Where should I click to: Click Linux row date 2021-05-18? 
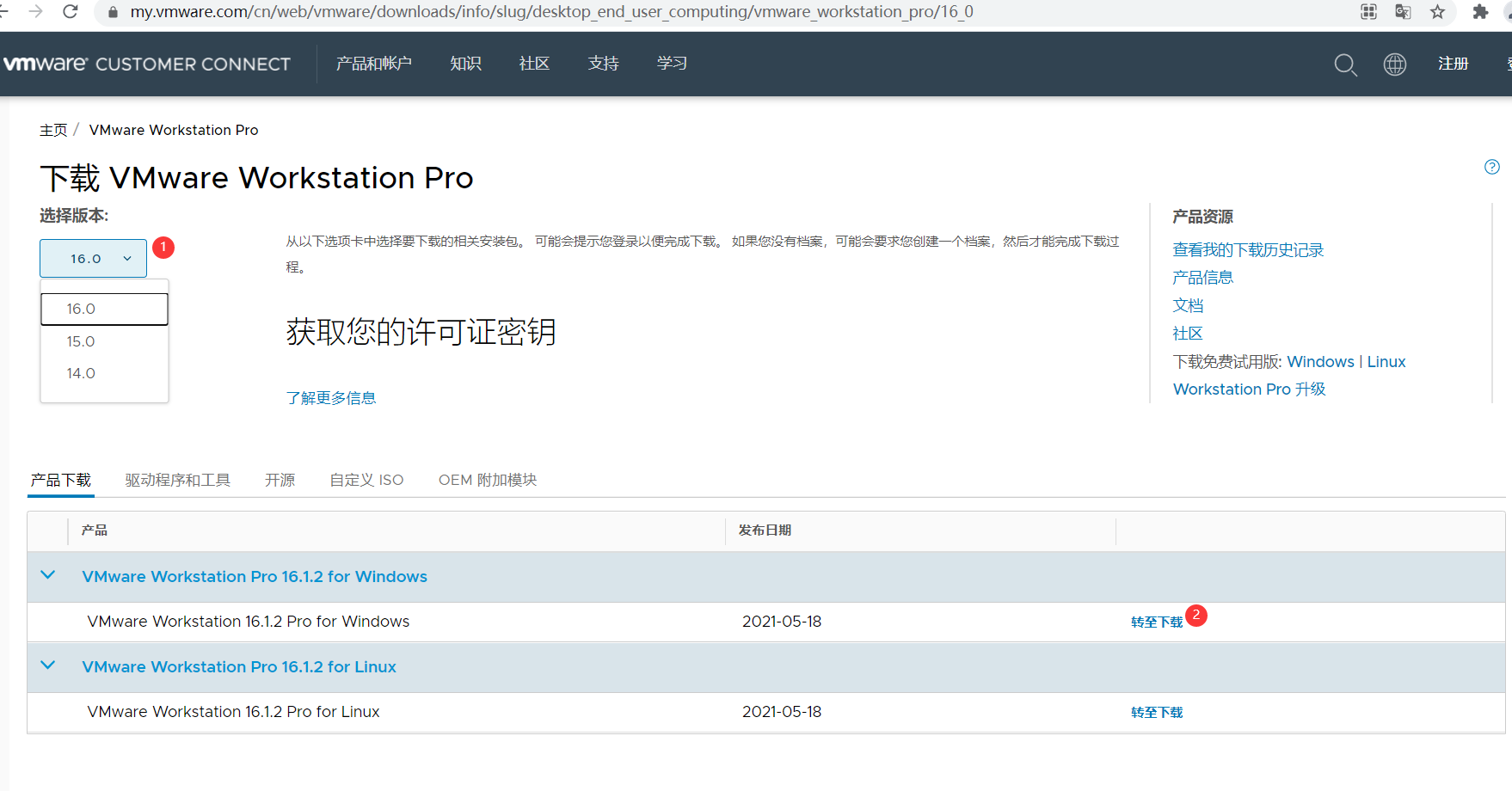(x=782, y=712)
